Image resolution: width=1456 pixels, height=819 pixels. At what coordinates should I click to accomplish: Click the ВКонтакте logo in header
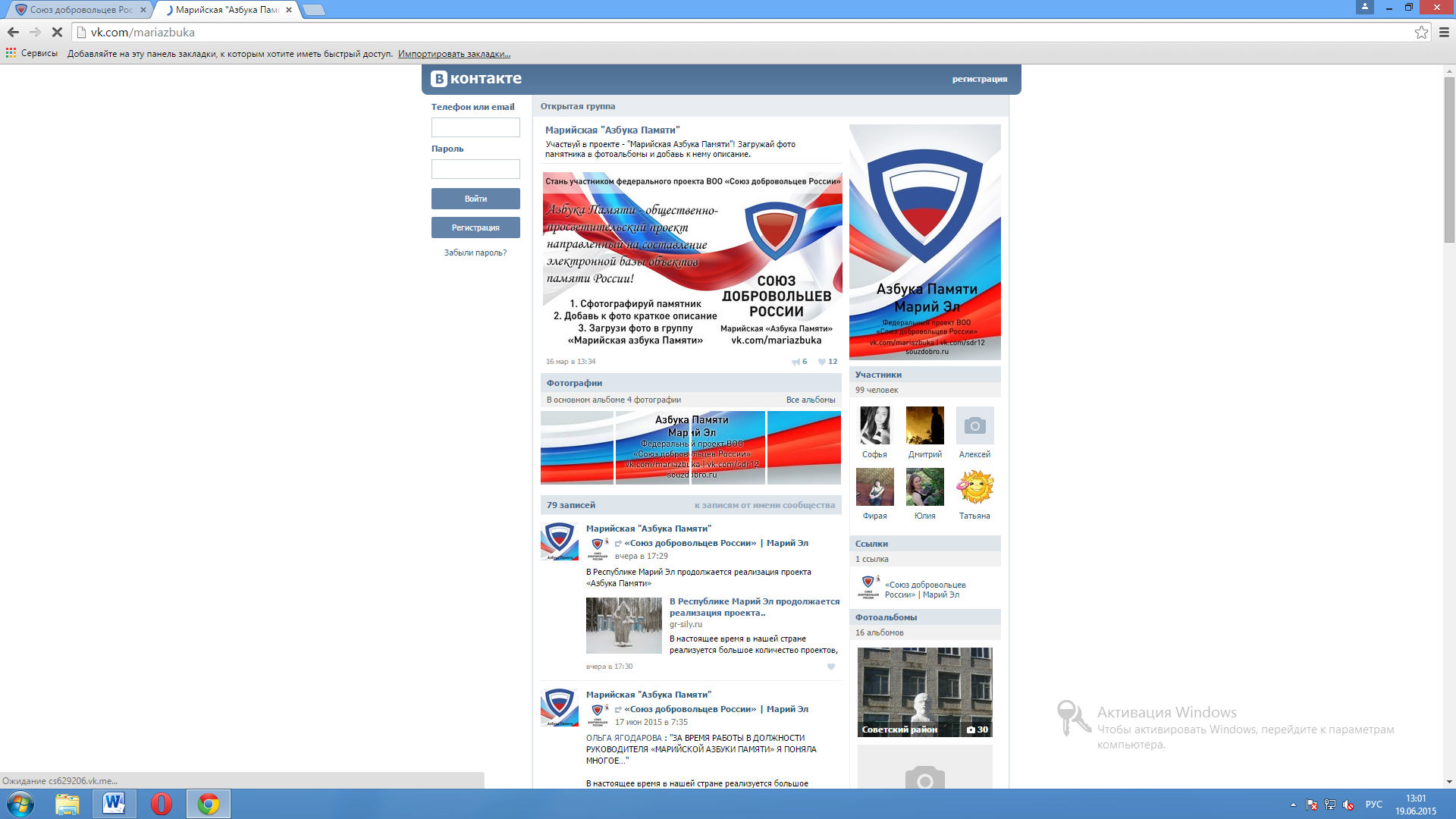pyautogui.click(x=476, y=78)
